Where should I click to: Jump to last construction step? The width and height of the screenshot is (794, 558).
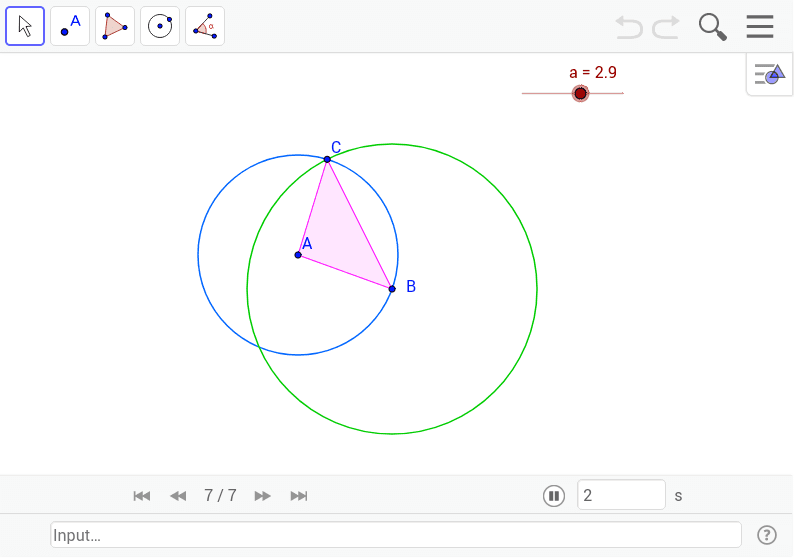[x=299, y=496]
